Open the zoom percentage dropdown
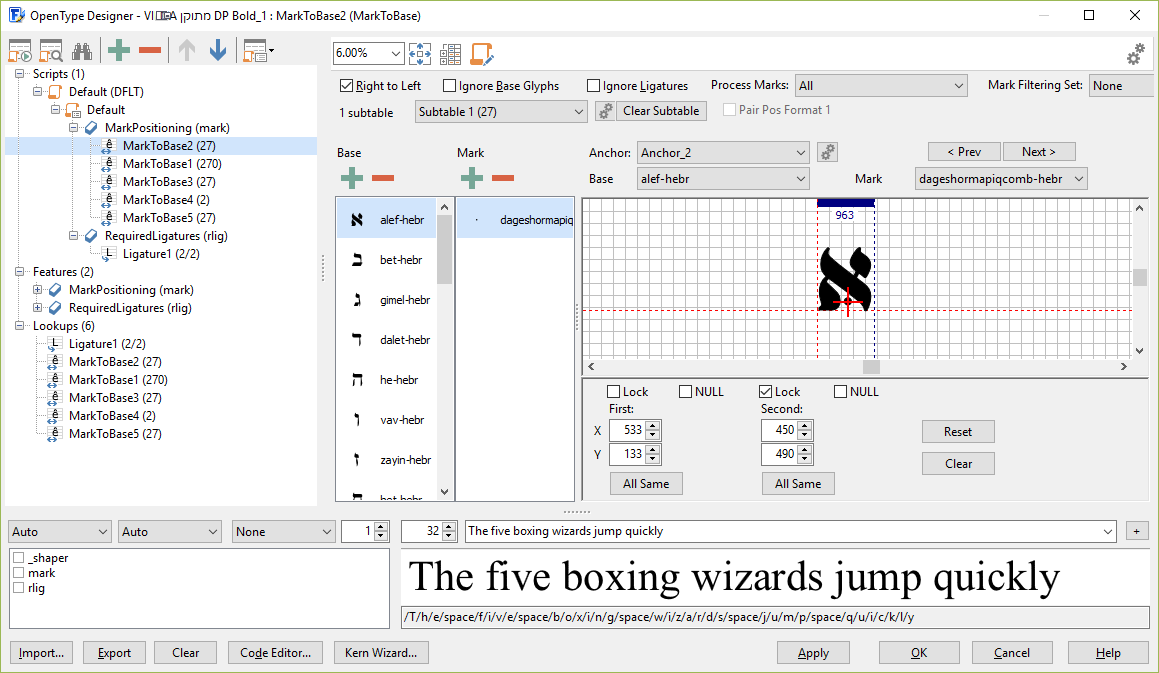This screenshot has width=1159, height=673. point(395,53)
